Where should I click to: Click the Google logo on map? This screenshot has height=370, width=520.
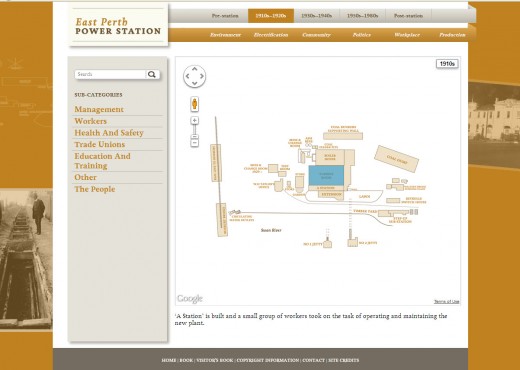click(190, 298)
